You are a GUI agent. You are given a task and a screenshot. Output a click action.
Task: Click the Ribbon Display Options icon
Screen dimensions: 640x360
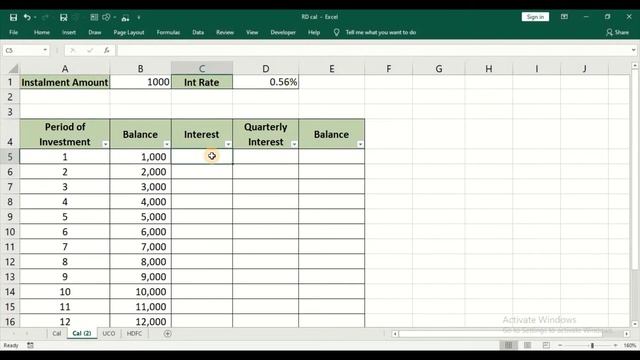coord(564,17)
